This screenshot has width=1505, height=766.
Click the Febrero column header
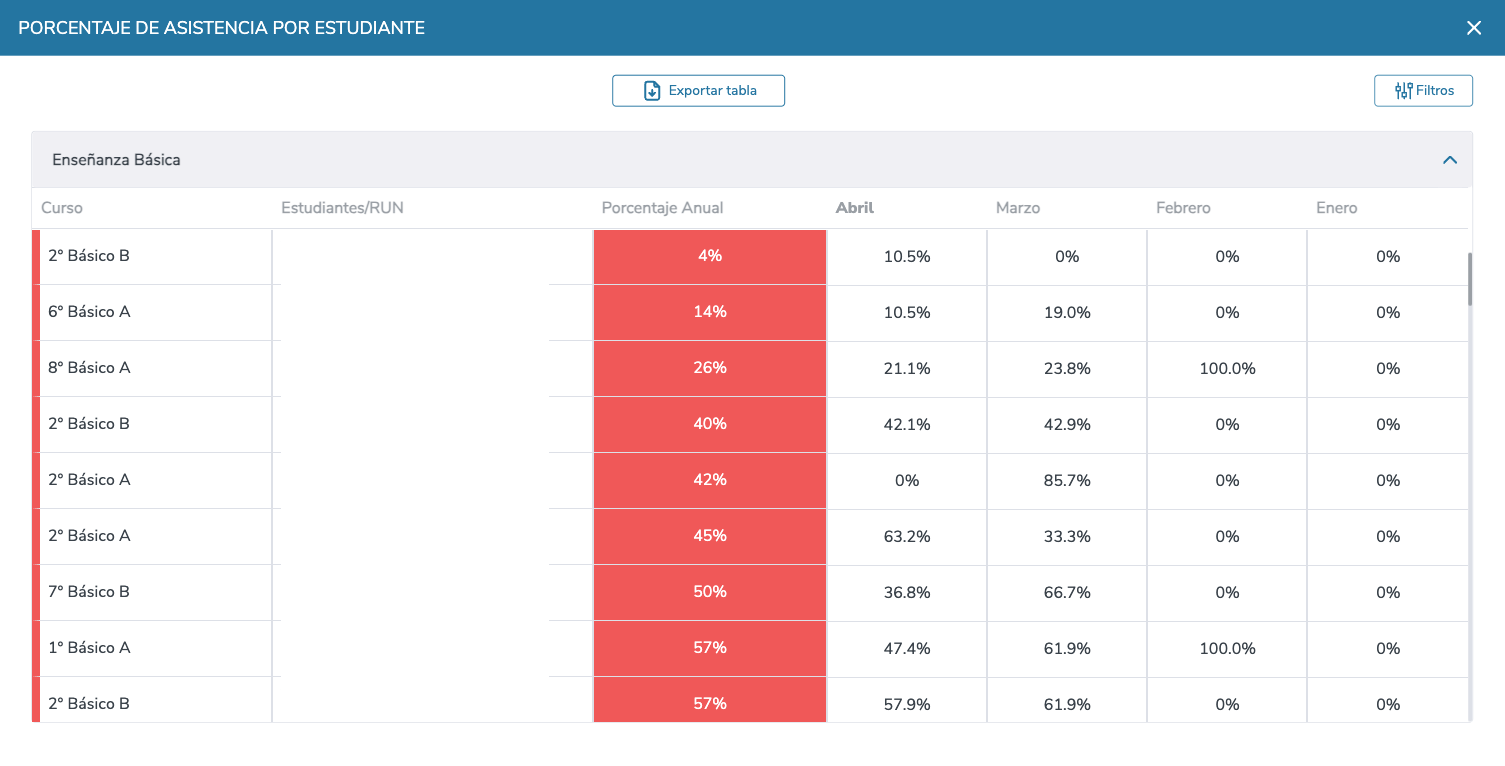tap(1183, 208)
